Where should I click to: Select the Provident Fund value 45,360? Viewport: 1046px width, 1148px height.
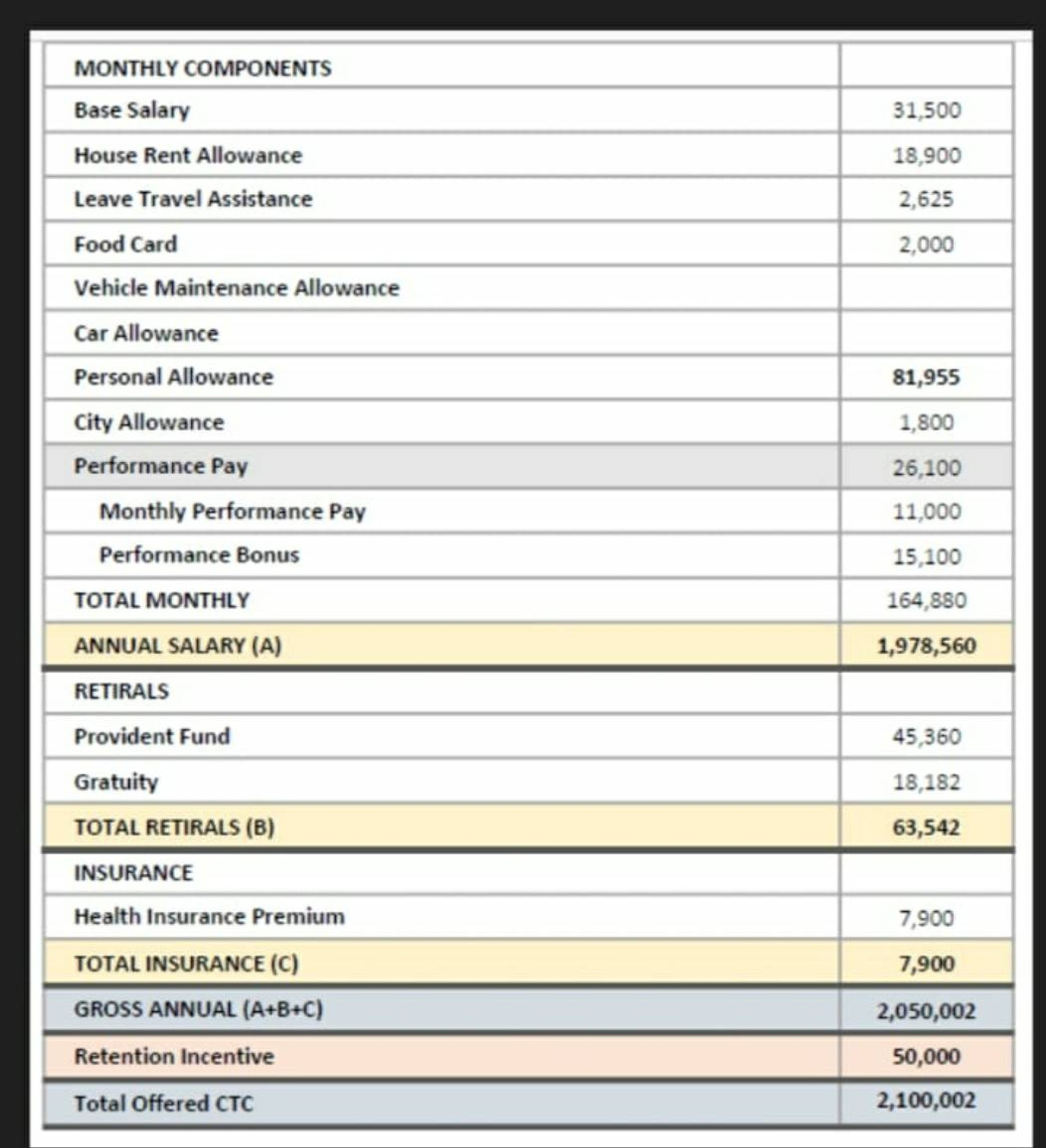point(927,737)
